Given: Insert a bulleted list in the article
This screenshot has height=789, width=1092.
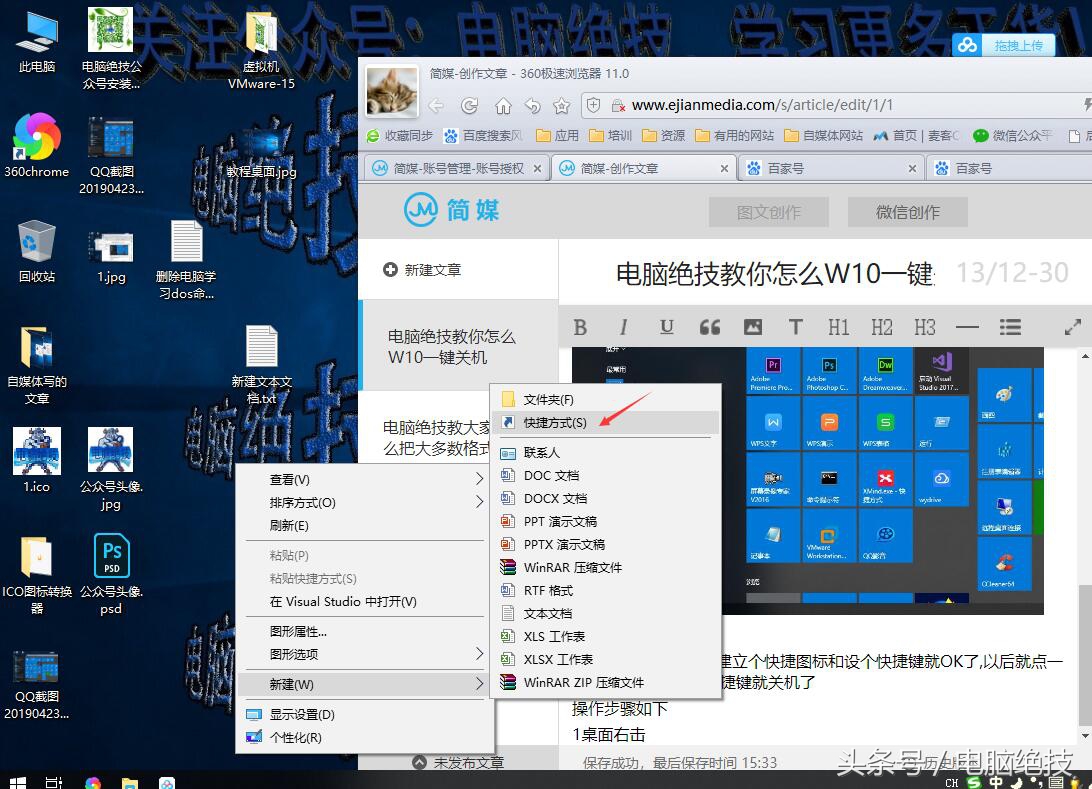Looking at the screenshot, I should (1010, 326).
